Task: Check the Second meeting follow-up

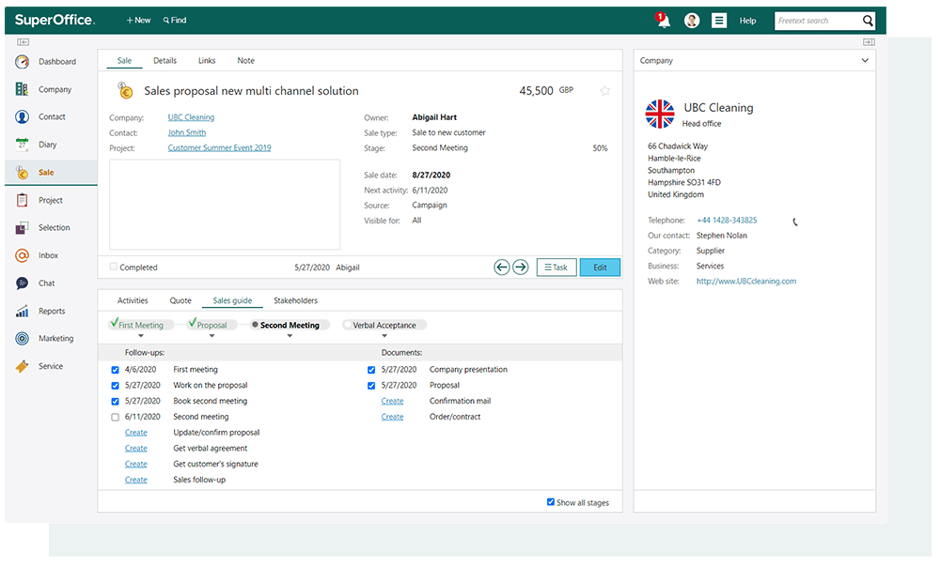Action: (x=115, y=417)
